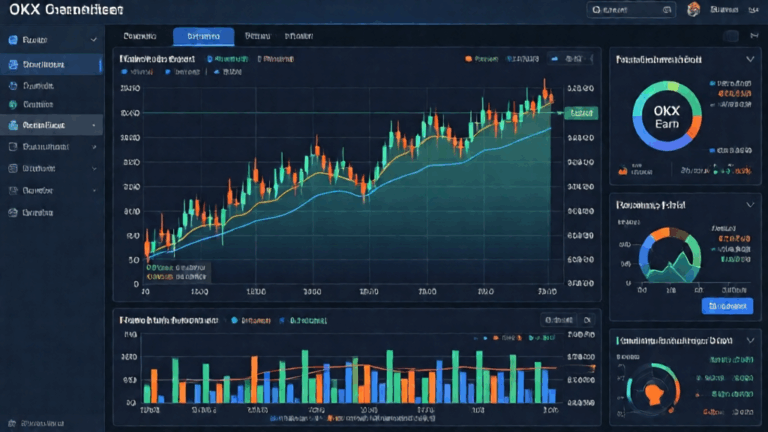
Task: Click the small square button right of the bar chart header
Action: tap(587, 320)
